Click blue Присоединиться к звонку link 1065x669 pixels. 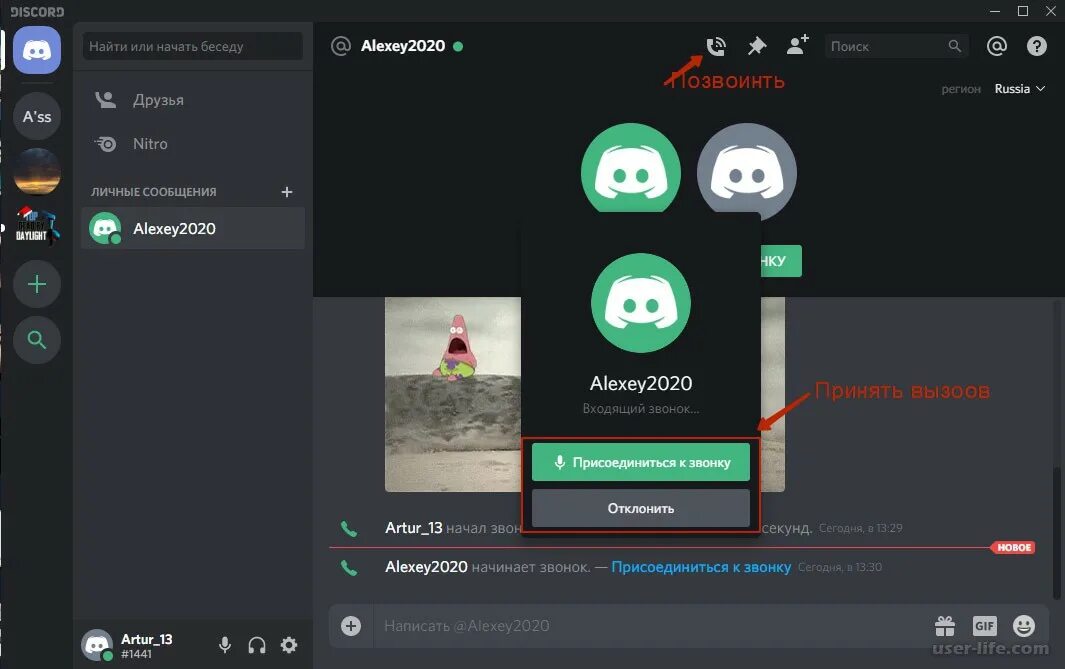coord(701,567)
